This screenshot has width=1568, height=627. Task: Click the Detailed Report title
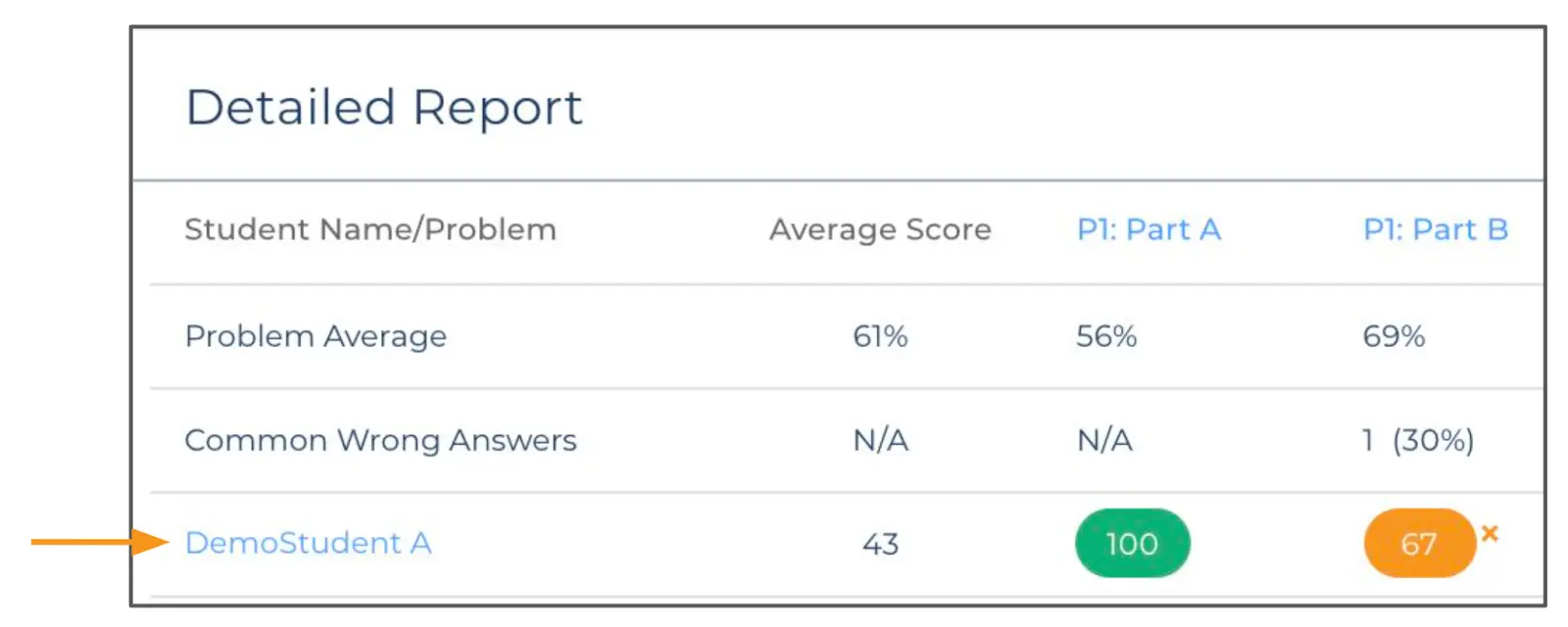tap(385, 107)
